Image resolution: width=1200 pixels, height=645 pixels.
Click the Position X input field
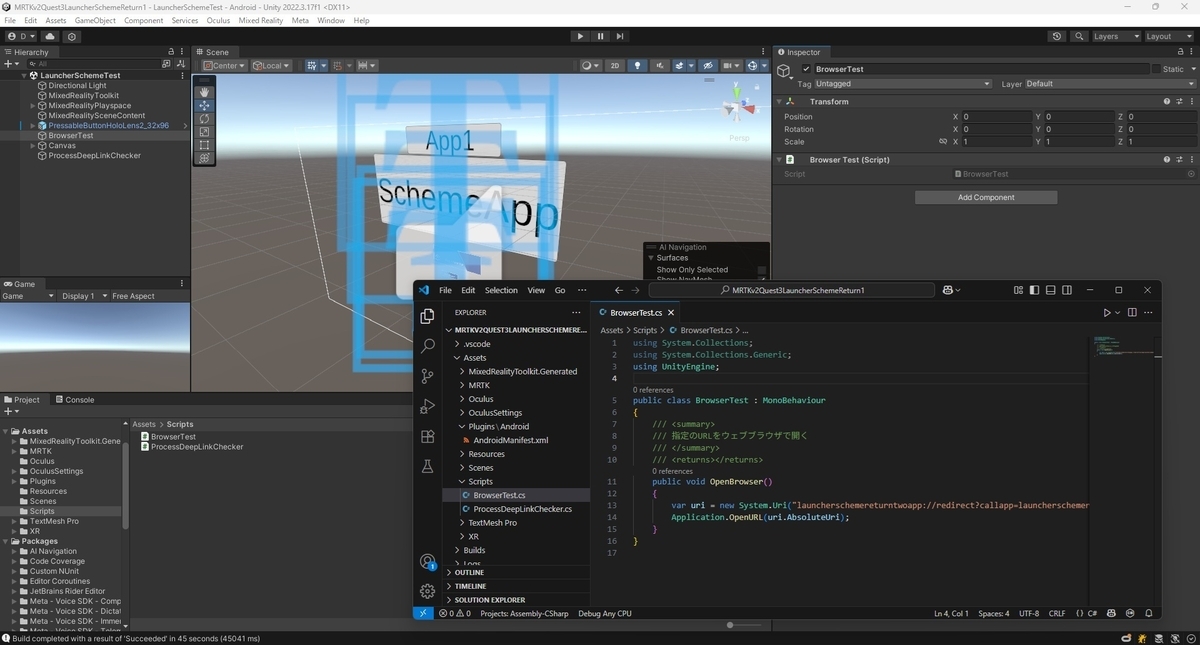996,117
